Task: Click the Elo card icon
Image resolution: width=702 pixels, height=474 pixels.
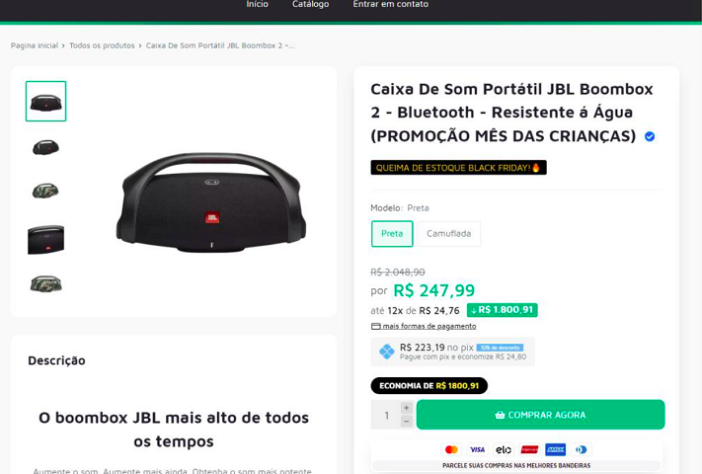Action: click(503, 449)
